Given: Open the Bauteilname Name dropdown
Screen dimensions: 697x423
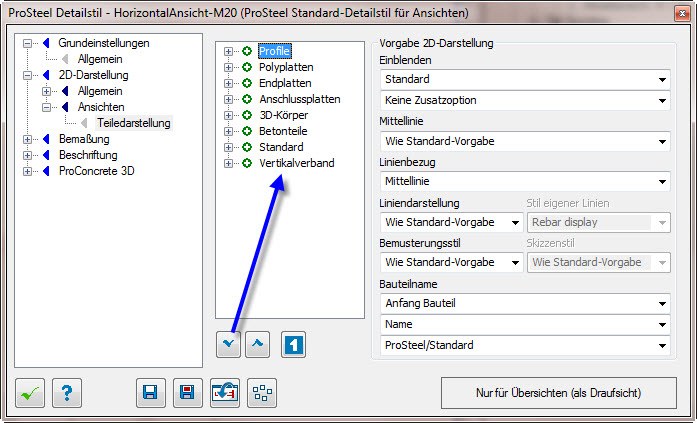Looking at the screenshot, I should click(525, 324).
